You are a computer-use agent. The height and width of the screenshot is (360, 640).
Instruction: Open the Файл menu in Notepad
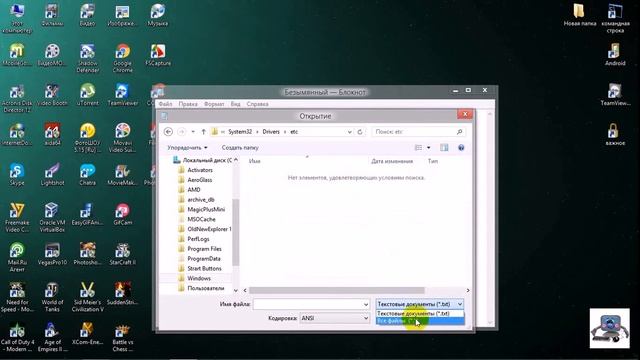click(x=165, y=104)
